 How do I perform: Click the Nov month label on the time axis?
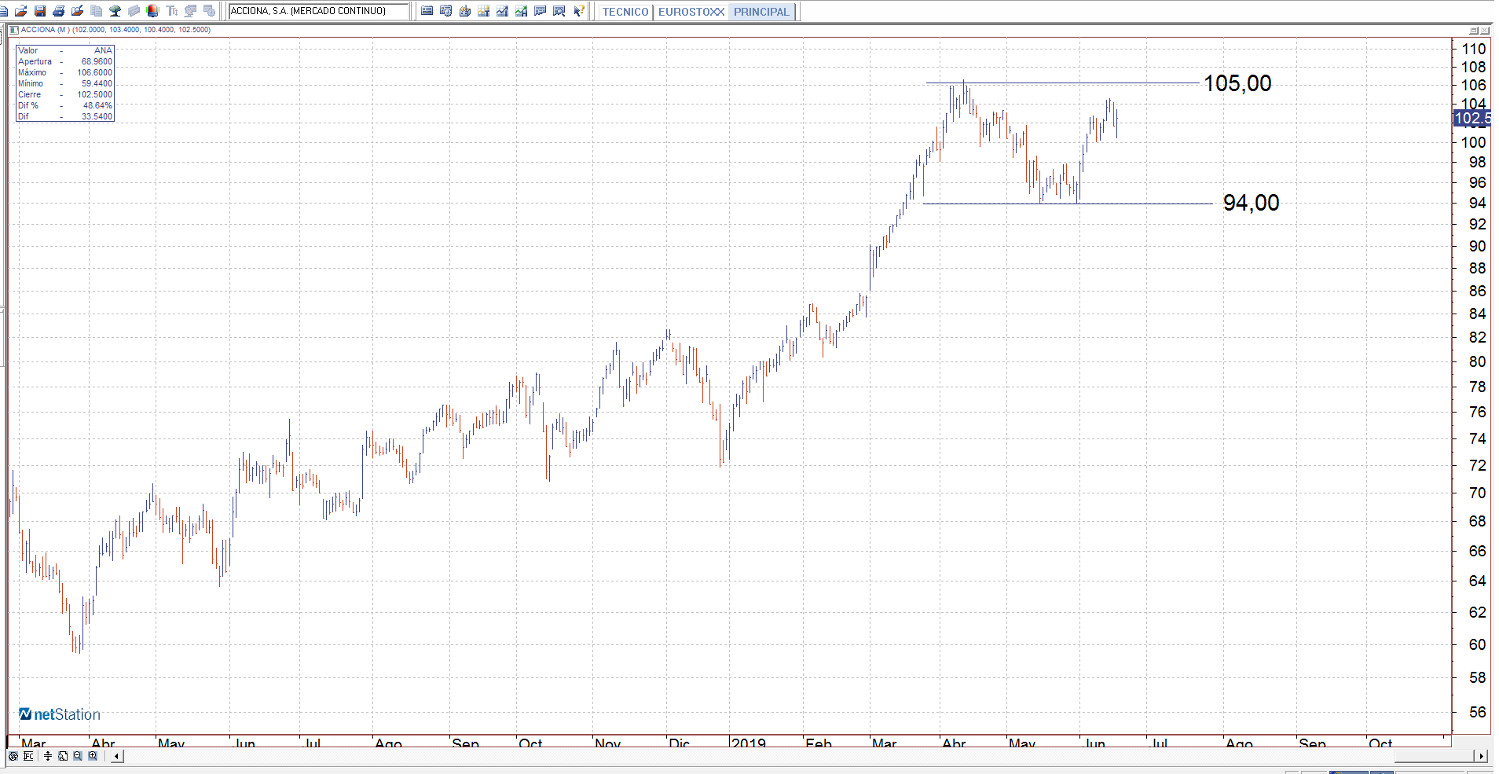[608, 744]
